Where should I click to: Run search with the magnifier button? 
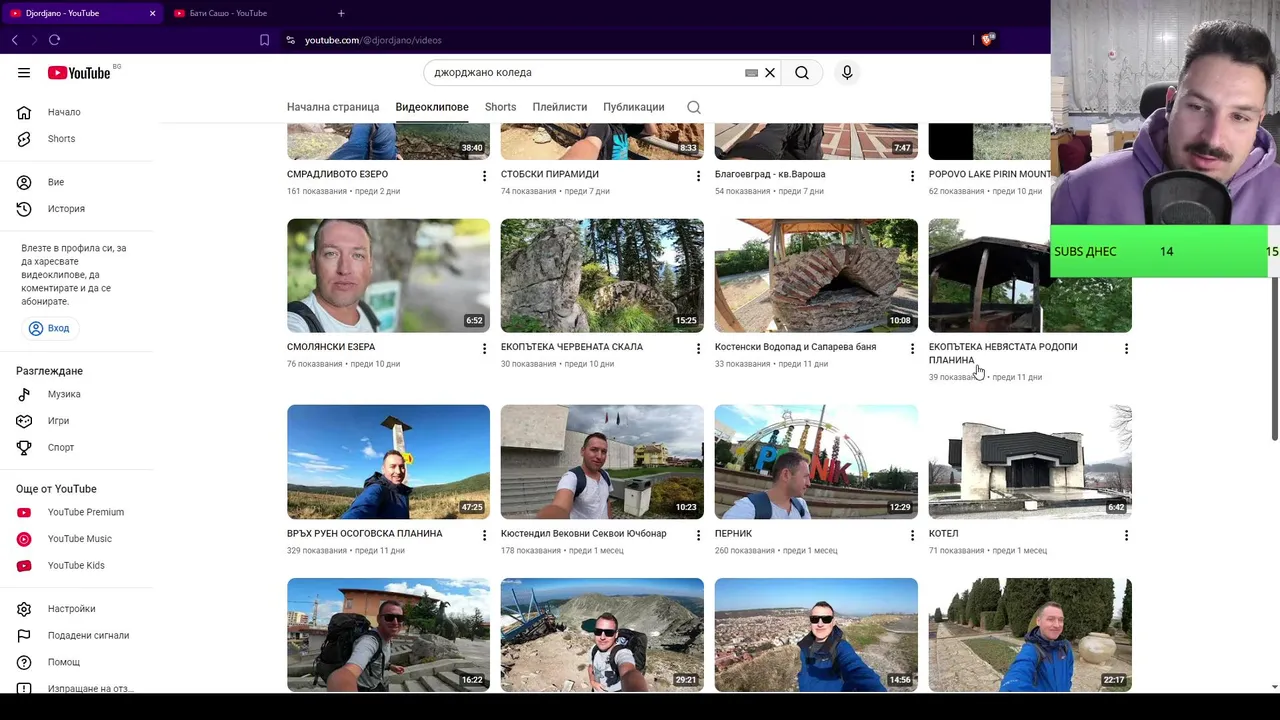802,72
